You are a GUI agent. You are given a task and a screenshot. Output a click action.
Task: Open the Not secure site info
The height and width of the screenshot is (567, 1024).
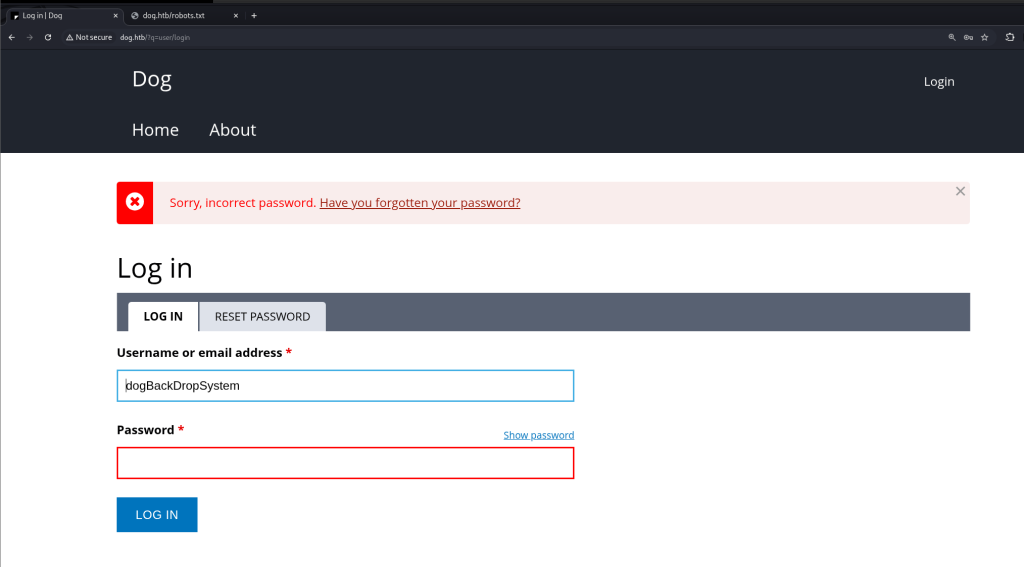point(89,37)
